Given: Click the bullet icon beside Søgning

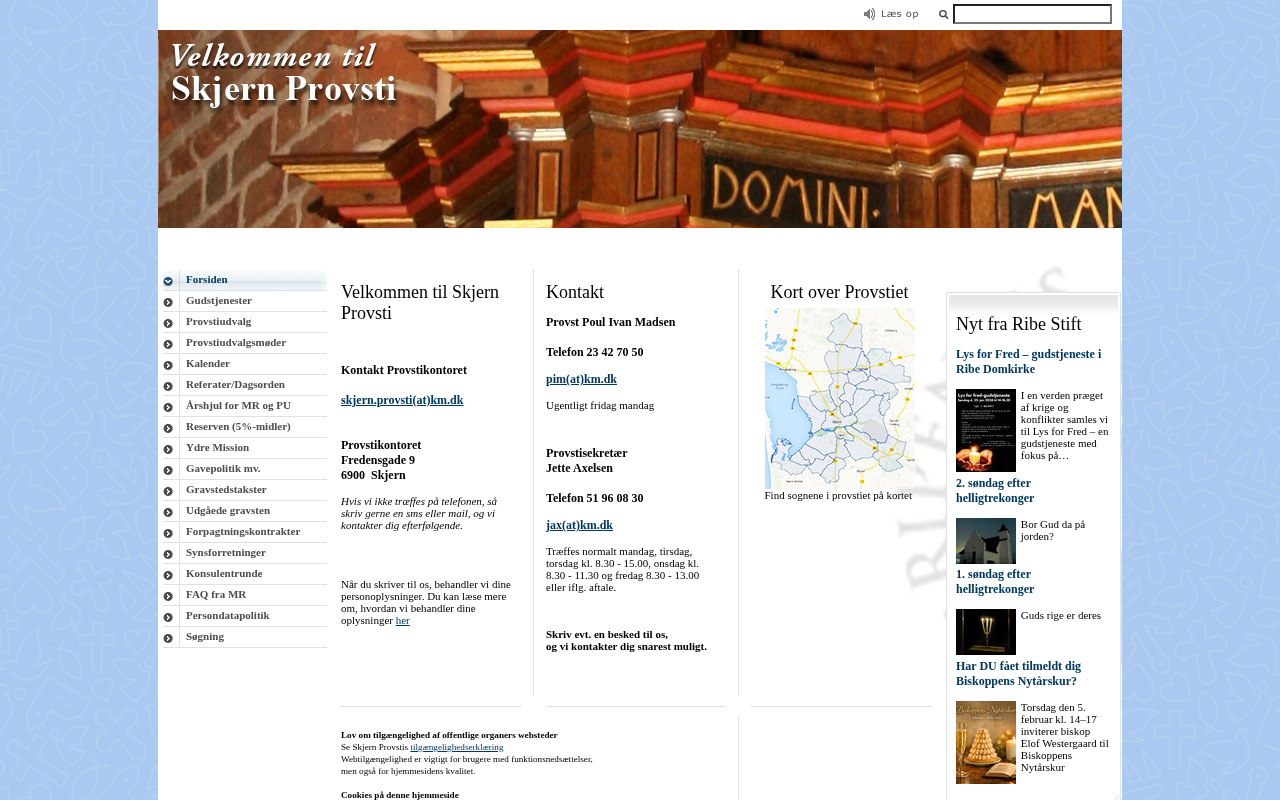Looking at the screenshot, I should point(168,638).
